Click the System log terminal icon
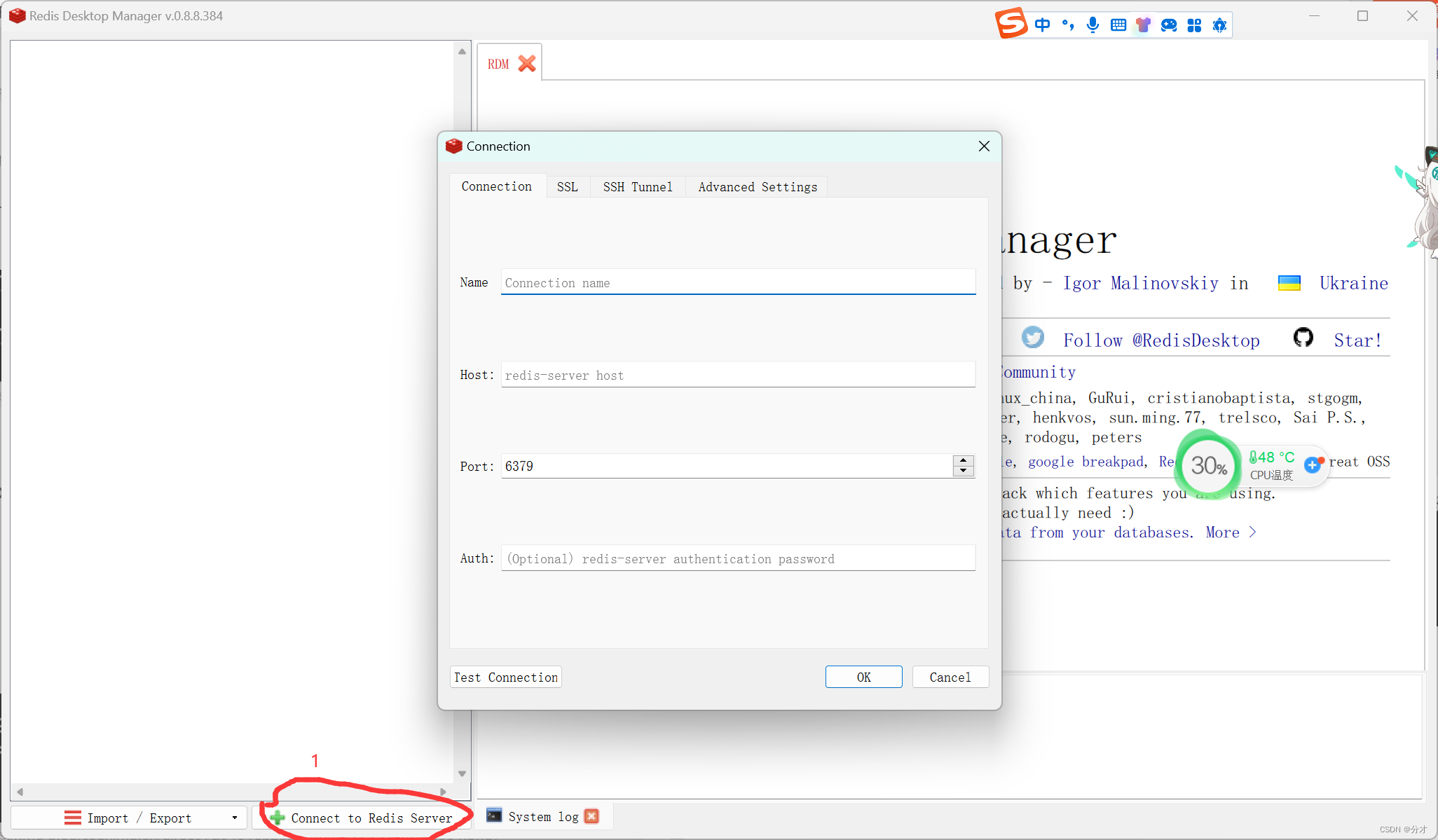1438x840 pixels. point(494,815)
